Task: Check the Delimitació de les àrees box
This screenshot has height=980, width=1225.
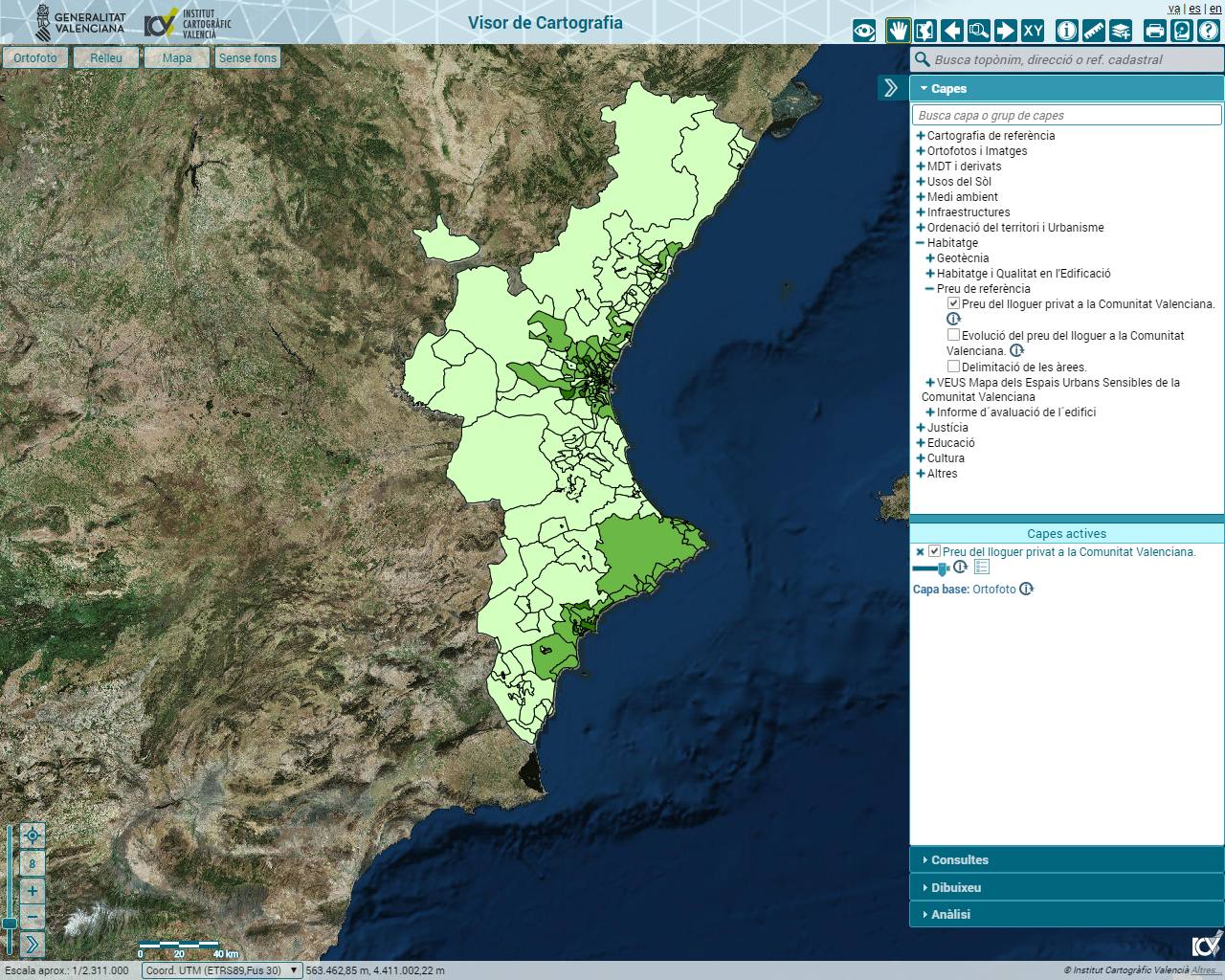Action: [x=953, y=366]
